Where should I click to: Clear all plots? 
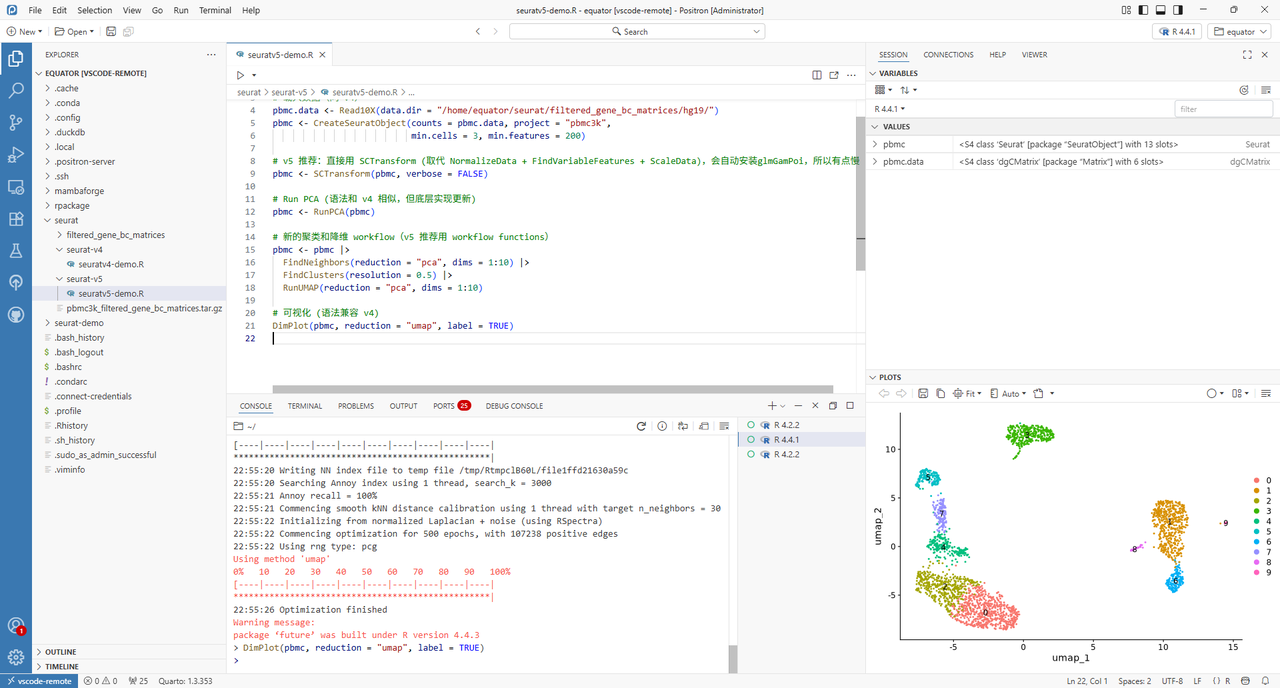click(x=1266, y=394)
